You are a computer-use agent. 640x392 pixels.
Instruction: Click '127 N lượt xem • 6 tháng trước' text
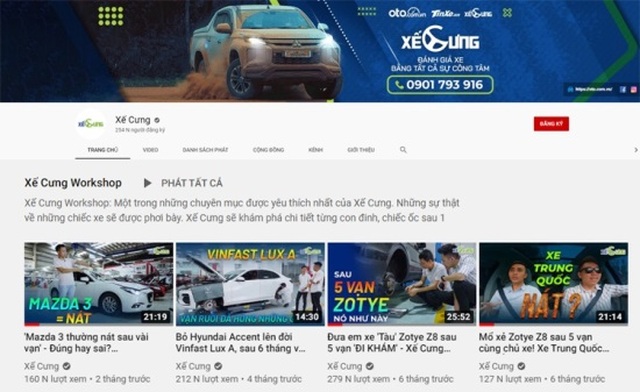[542, 379]
